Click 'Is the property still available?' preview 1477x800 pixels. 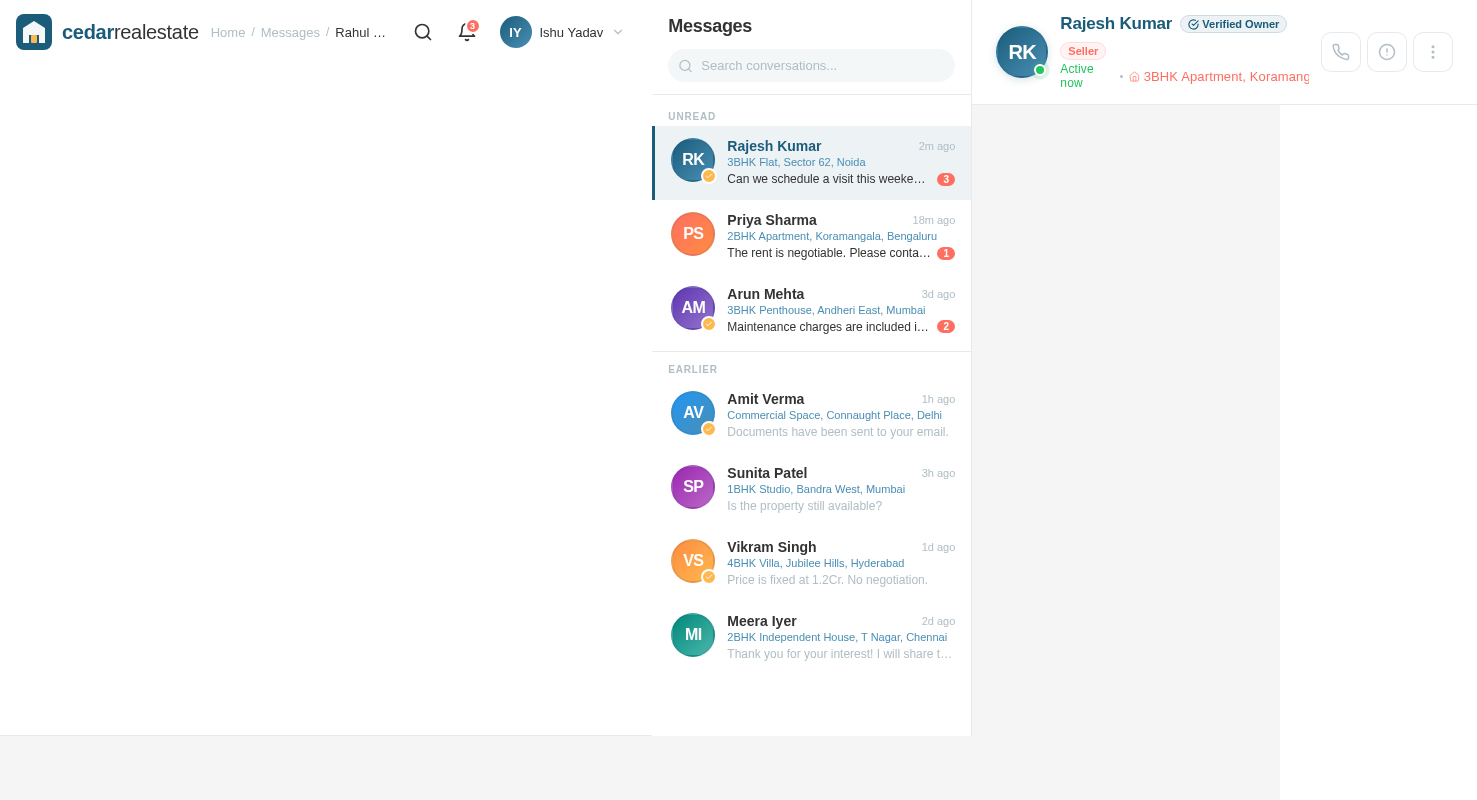pos(804,506)
